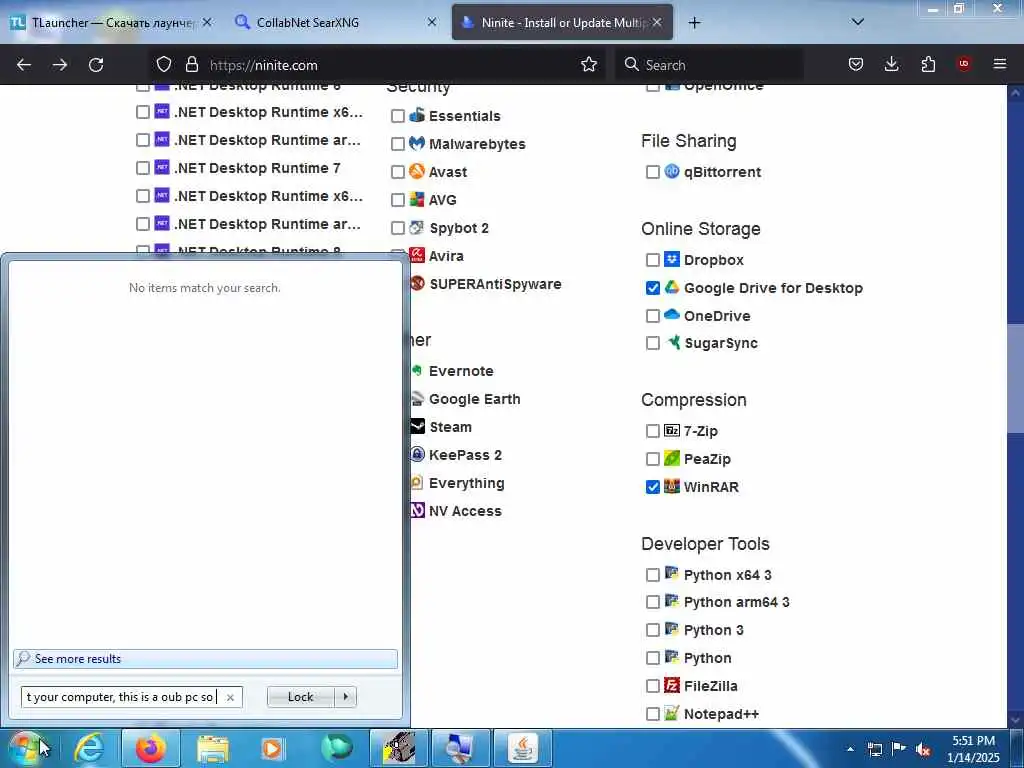Open the Firefox hamburger menu

(x=1000, y=65)
